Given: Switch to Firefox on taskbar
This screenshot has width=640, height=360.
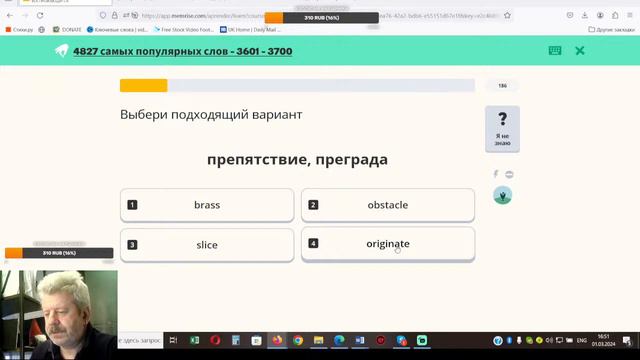Looking at the screenshot, I should (277, 340).
